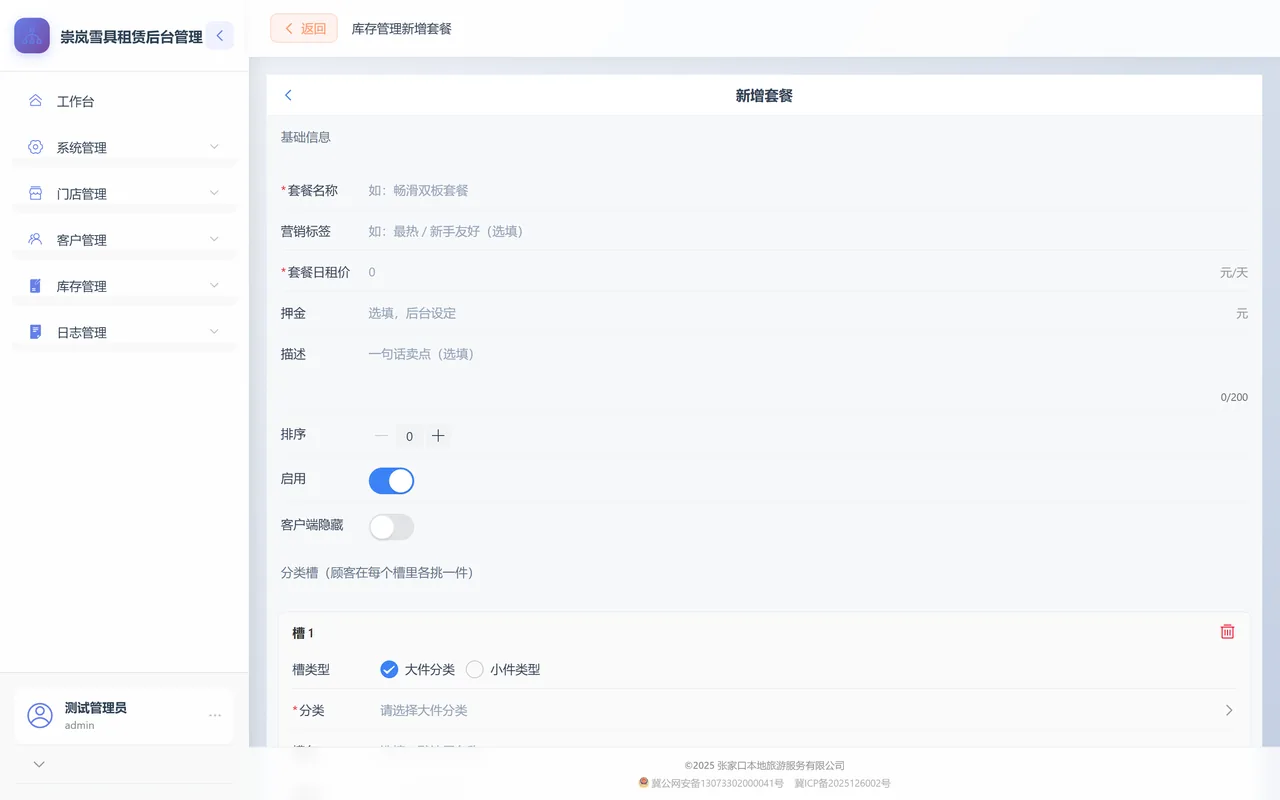The height and width of the screenshot is (800, 1280).
Task: Open the 库存管理 menu item
Action: tap(124, 286)
